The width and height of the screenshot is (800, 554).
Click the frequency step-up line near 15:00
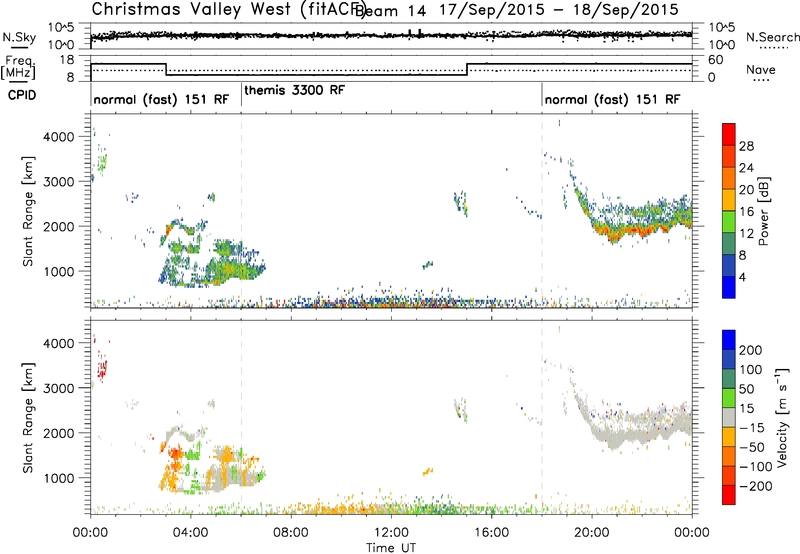tap(467, 69)
